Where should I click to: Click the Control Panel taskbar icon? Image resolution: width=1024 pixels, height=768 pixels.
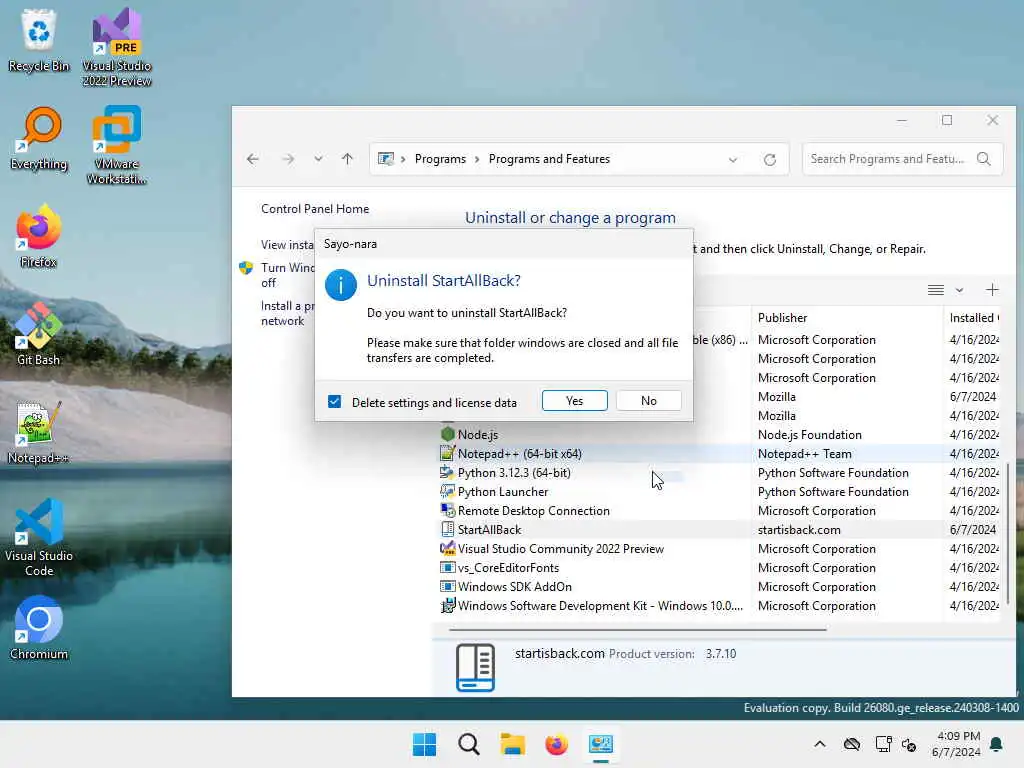pyautogui.click(x=601, y=744)
